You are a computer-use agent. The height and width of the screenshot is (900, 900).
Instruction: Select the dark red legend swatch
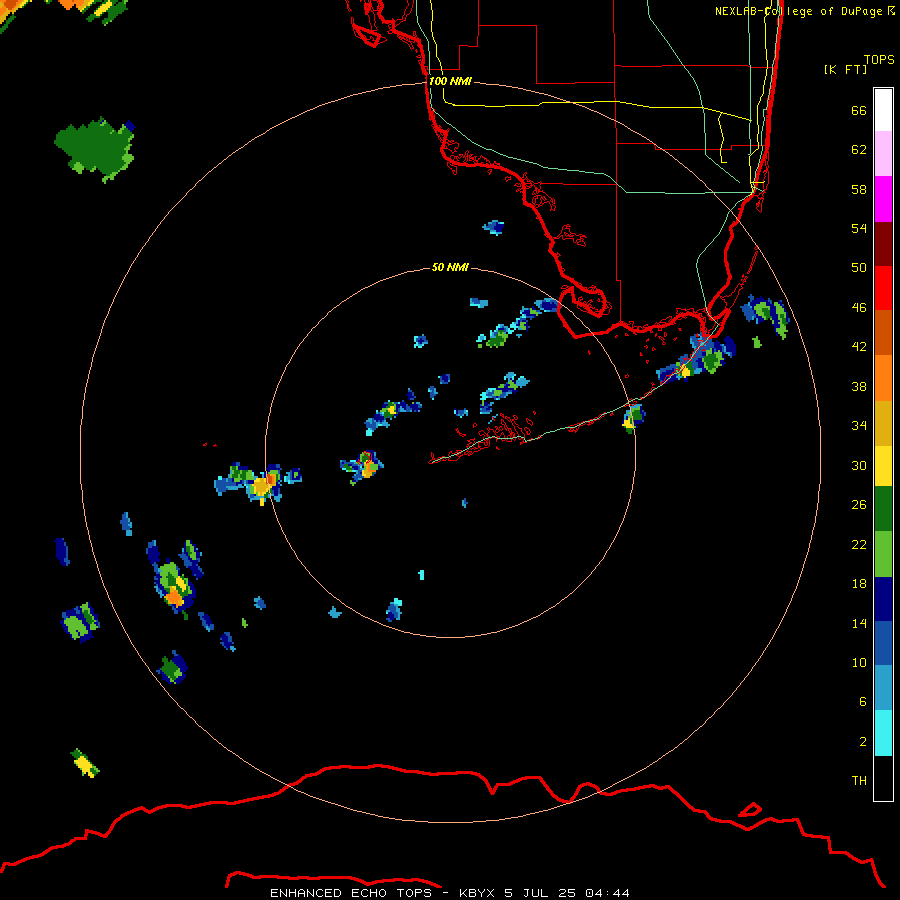click(x=883, y=243)
